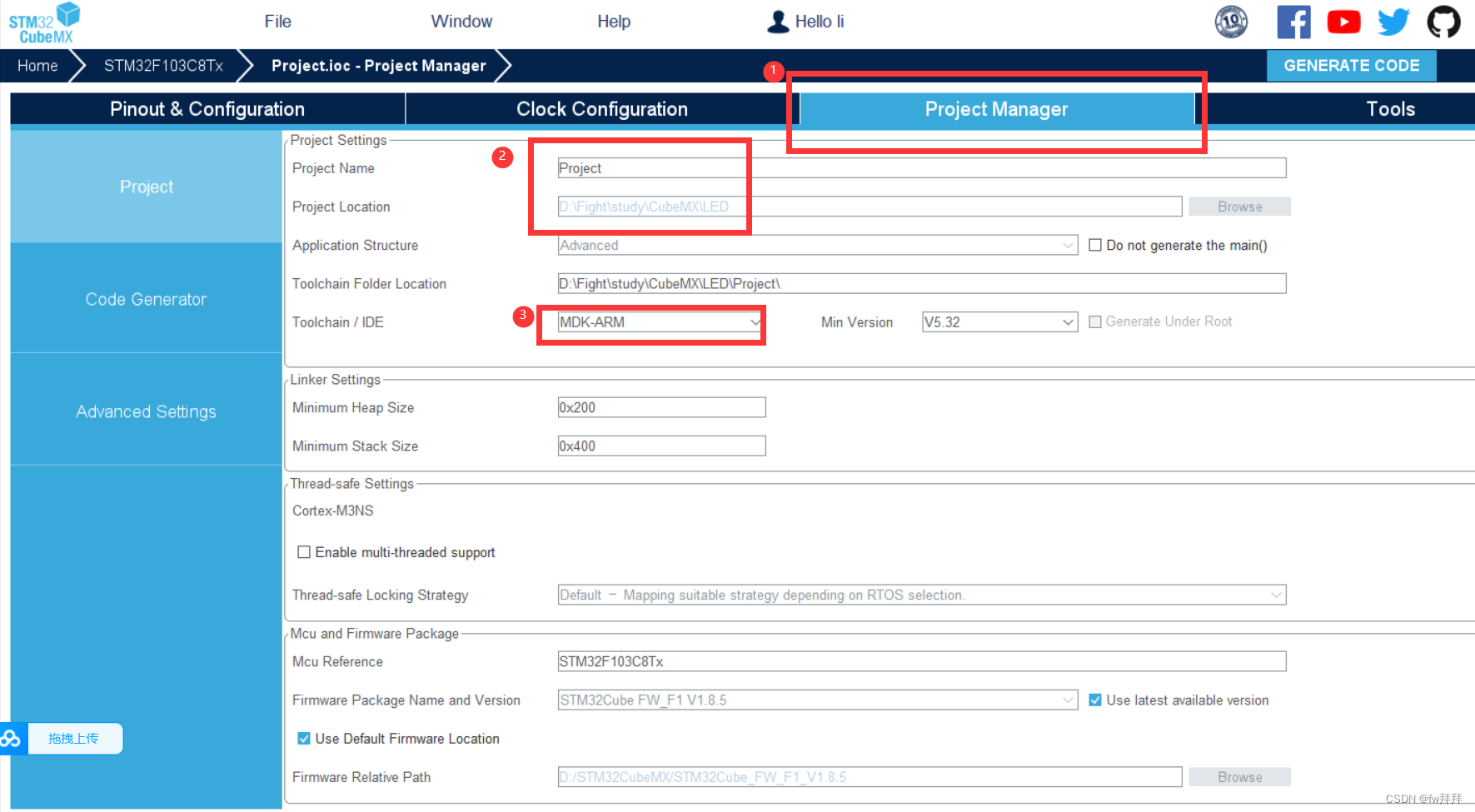Uncheck Use Default Firmware Location

click(x=304, y=738)
